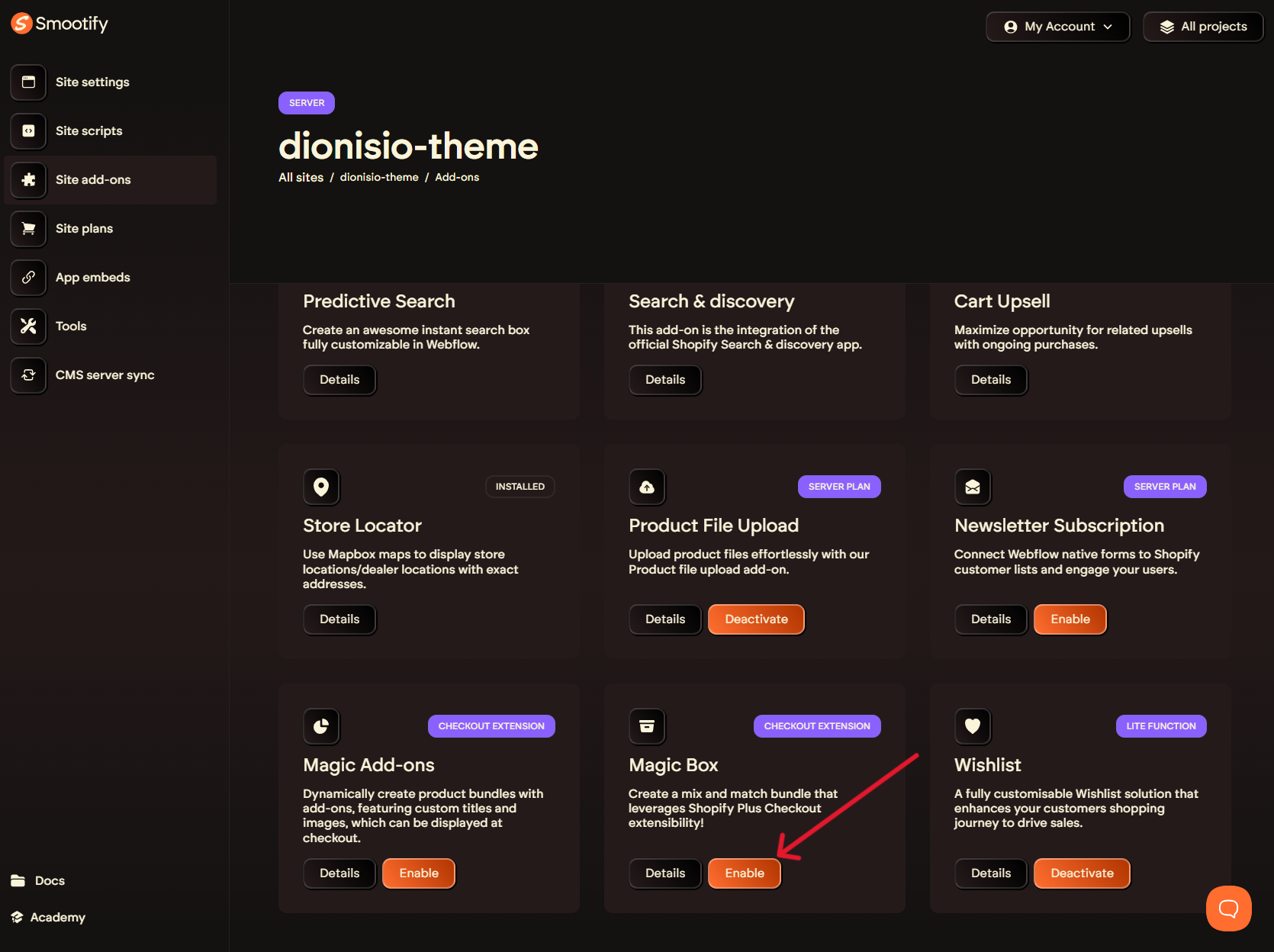
Task: Open Site scripts code icon
Action: click(28, 131)
